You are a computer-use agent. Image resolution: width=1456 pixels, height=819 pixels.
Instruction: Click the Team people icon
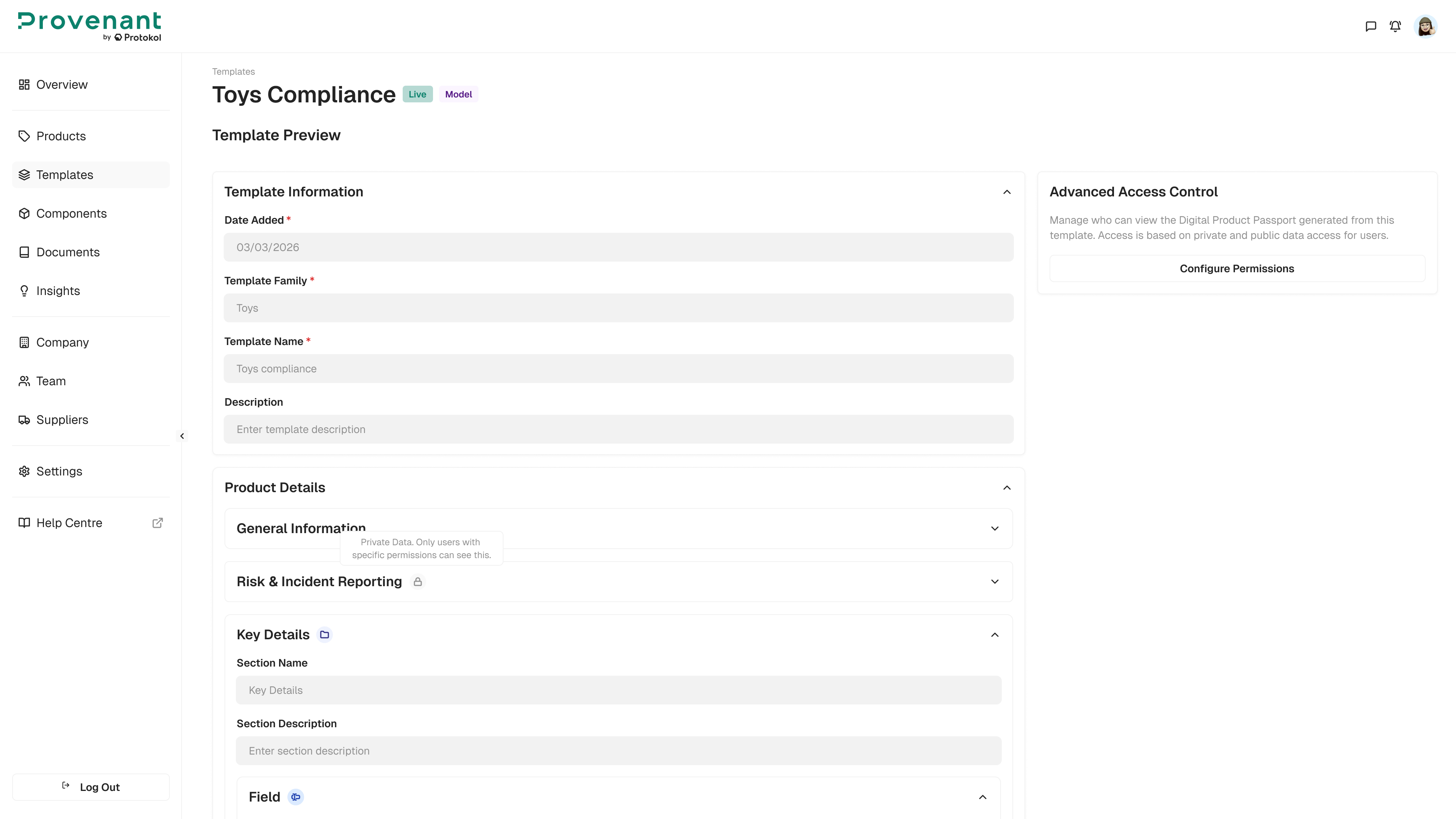point(24,381)
